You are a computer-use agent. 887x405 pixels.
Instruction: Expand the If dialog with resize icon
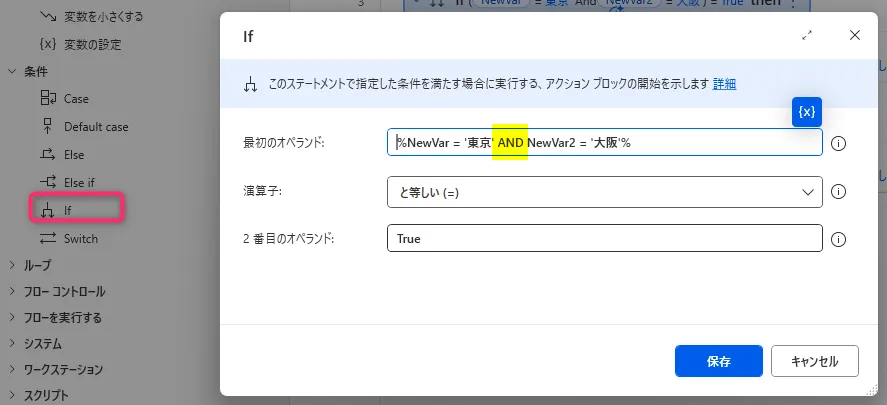click(807, 35)
